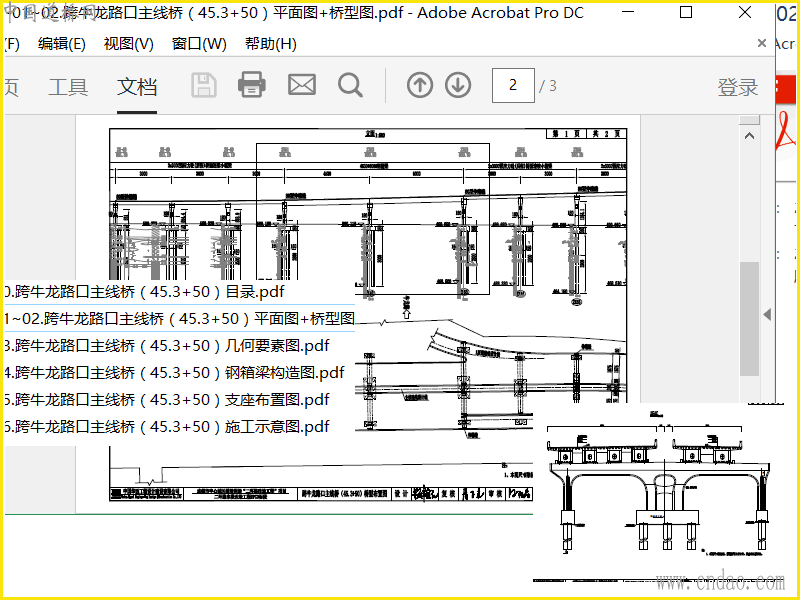Click the page number input field
The width and height of the screenshot is (800, 600).
point(513,85)
